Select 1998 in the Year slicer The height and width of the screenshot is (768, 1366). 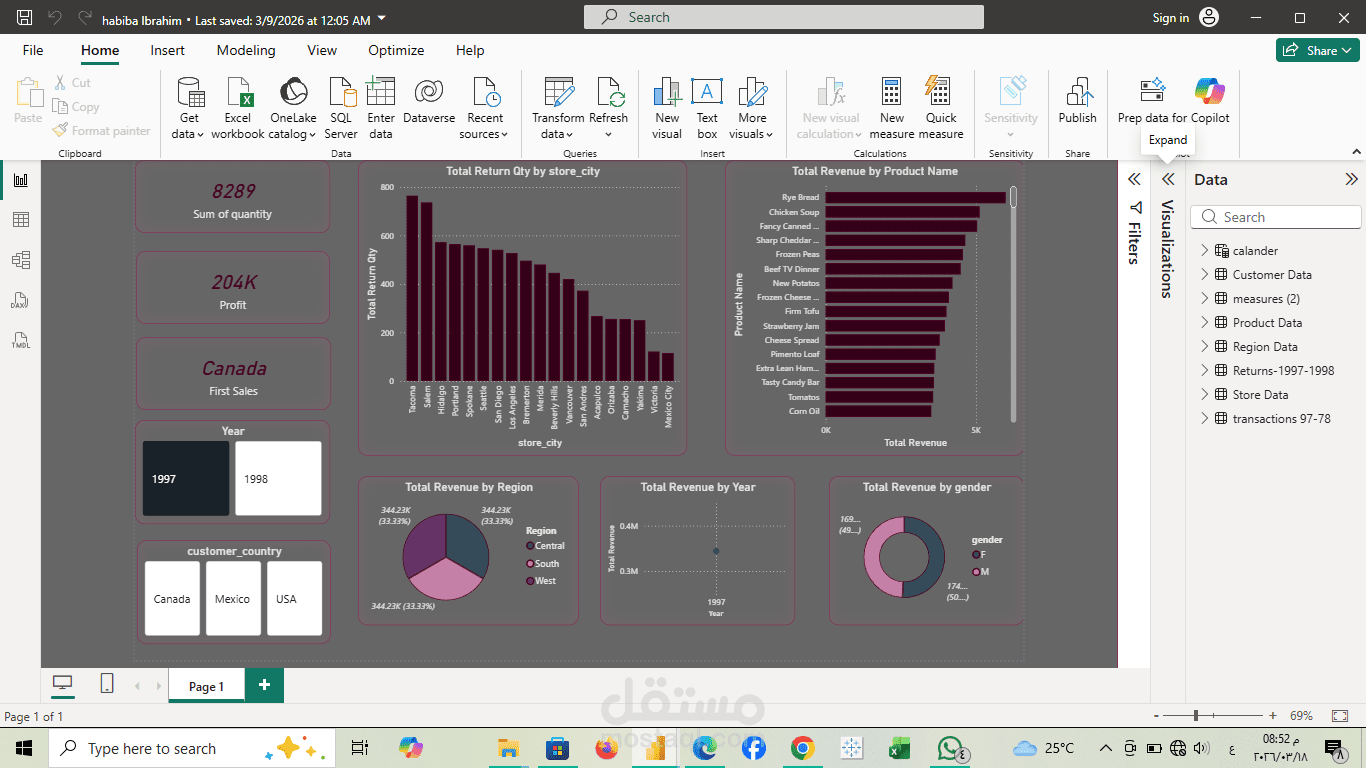point(278,479)
